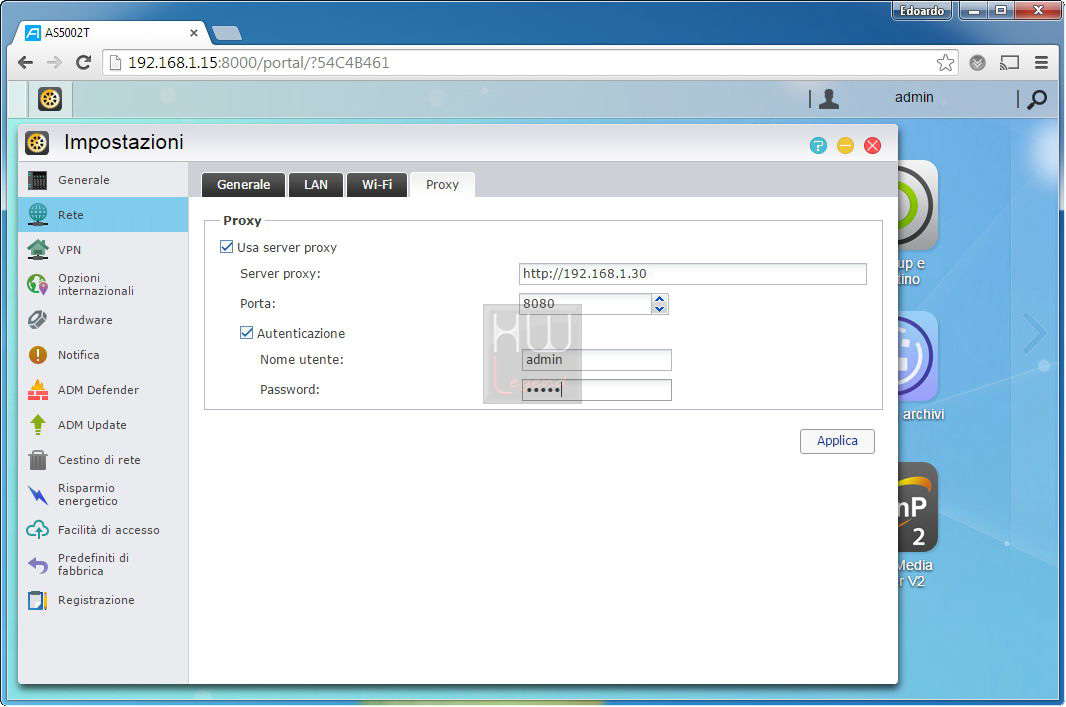Click the help icon in Impostazioni window
This screenshot has height=707, width=1066.
tap(818, 145)
